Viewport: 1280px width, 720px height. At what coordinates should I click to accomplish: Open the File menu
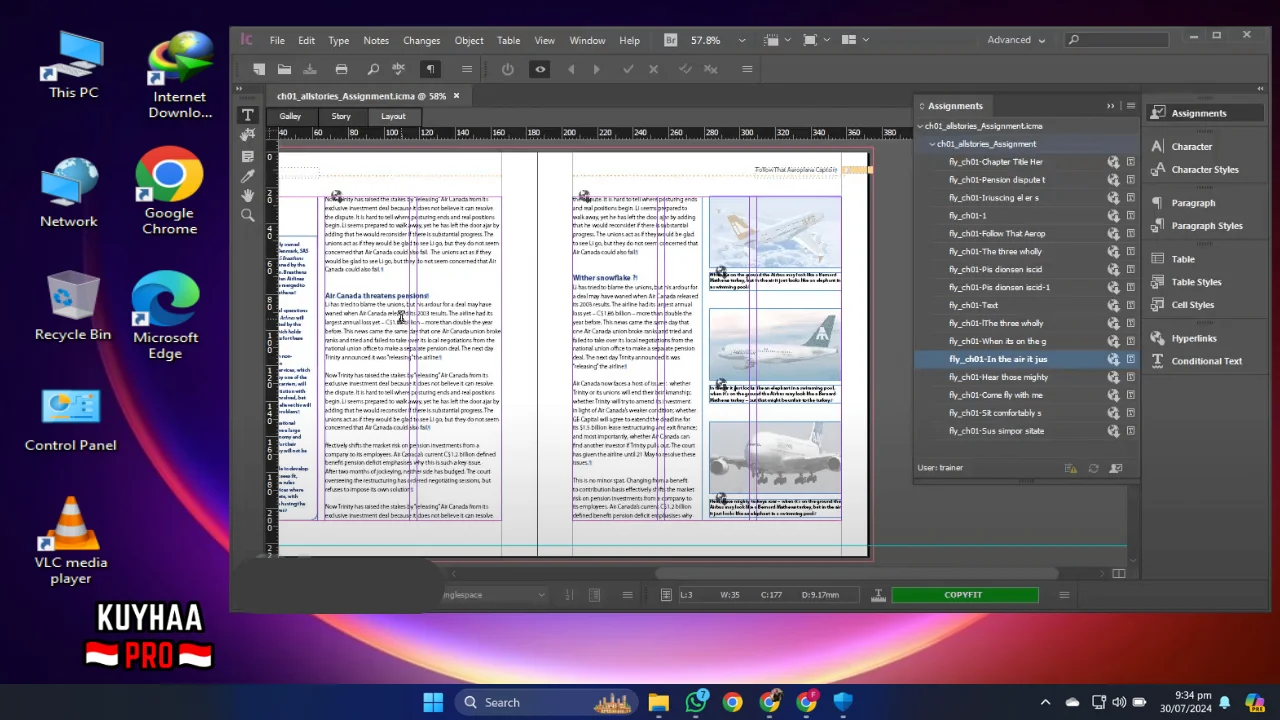click(277, 40)
